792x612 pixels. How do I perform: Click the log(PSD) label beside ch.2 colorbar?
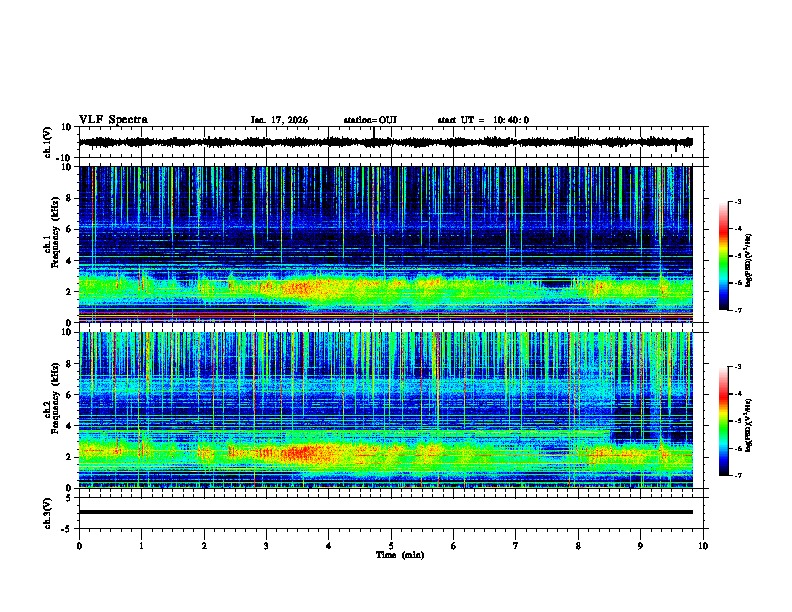click(749, 424)
